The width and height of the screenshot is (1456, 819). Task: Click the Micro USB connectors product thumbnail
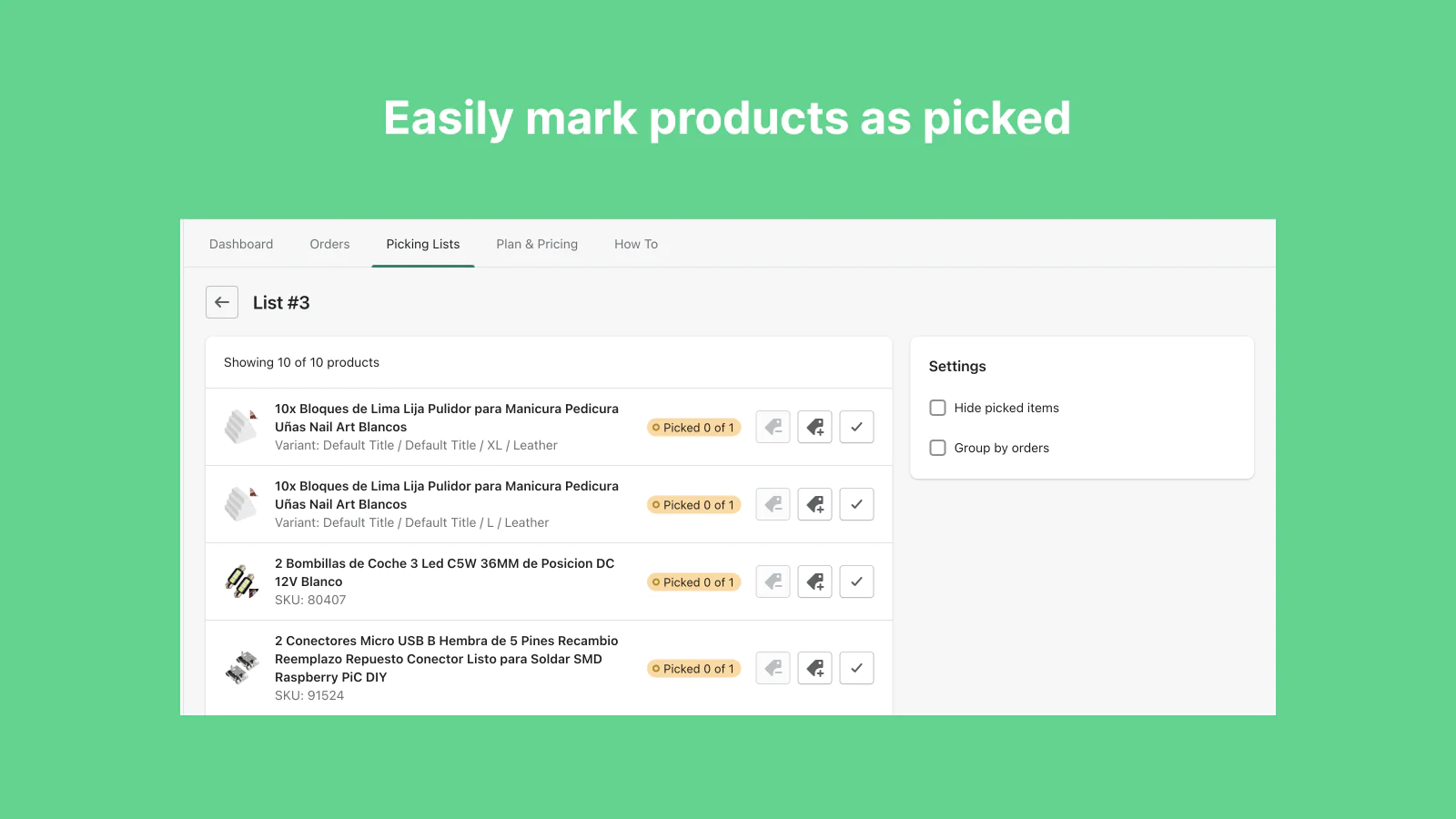pos(241,668)
